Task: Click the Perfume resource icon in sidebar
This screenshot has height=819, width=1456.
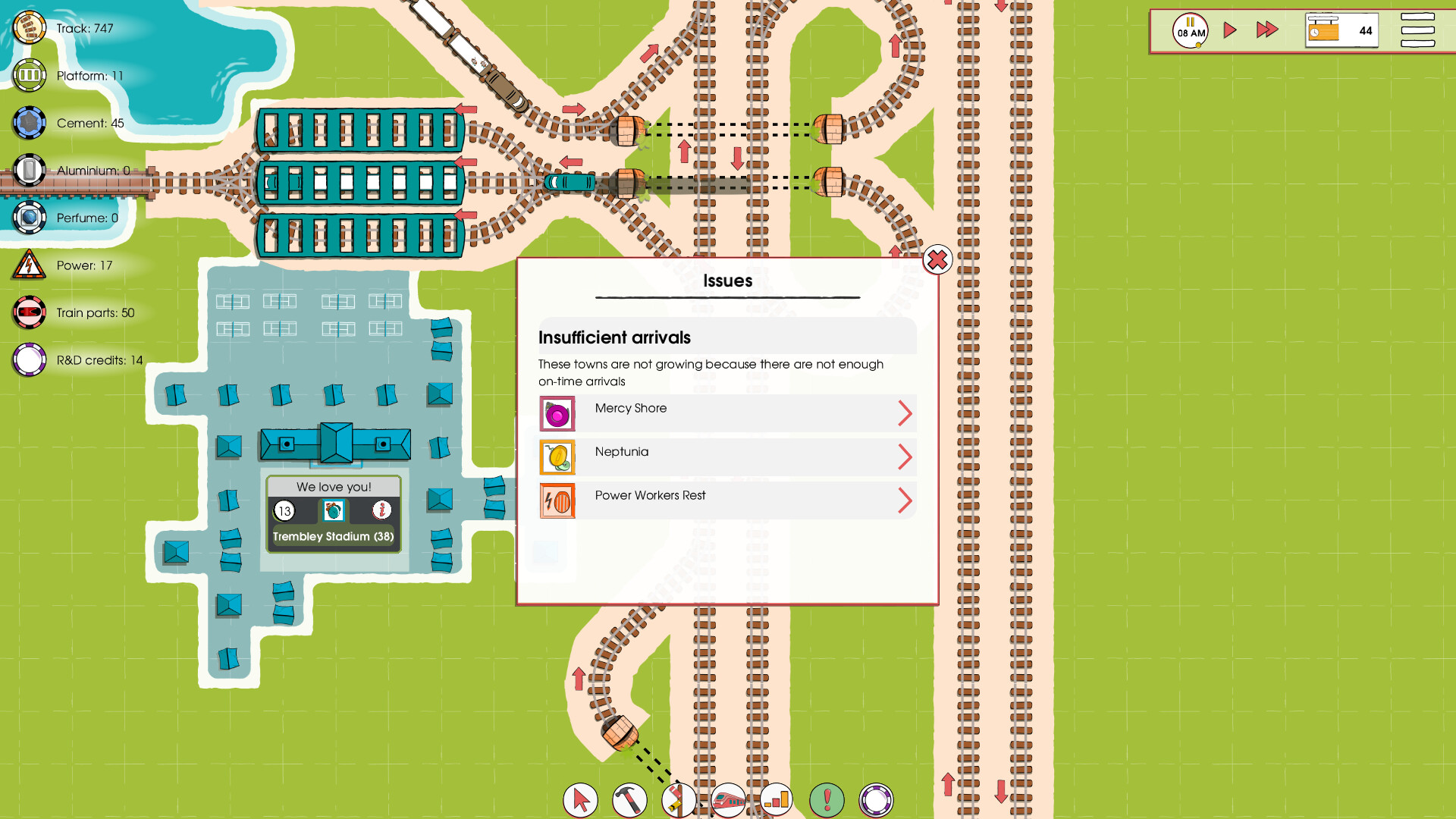Action: pos(29,218)
